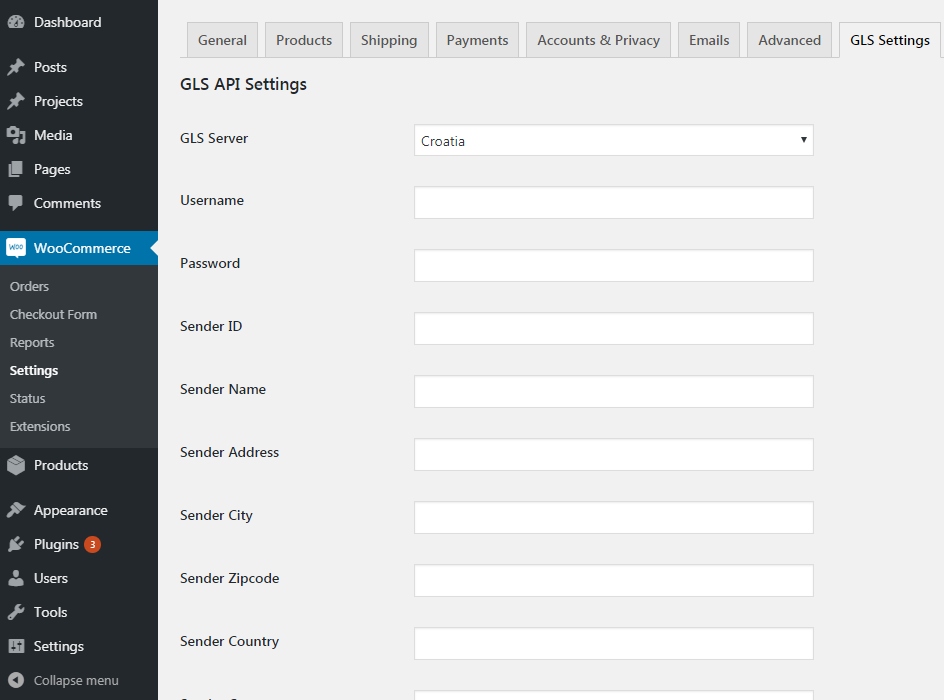Focus the Username input field
This screenshot has width=944, height=700.
pos(613,203)
